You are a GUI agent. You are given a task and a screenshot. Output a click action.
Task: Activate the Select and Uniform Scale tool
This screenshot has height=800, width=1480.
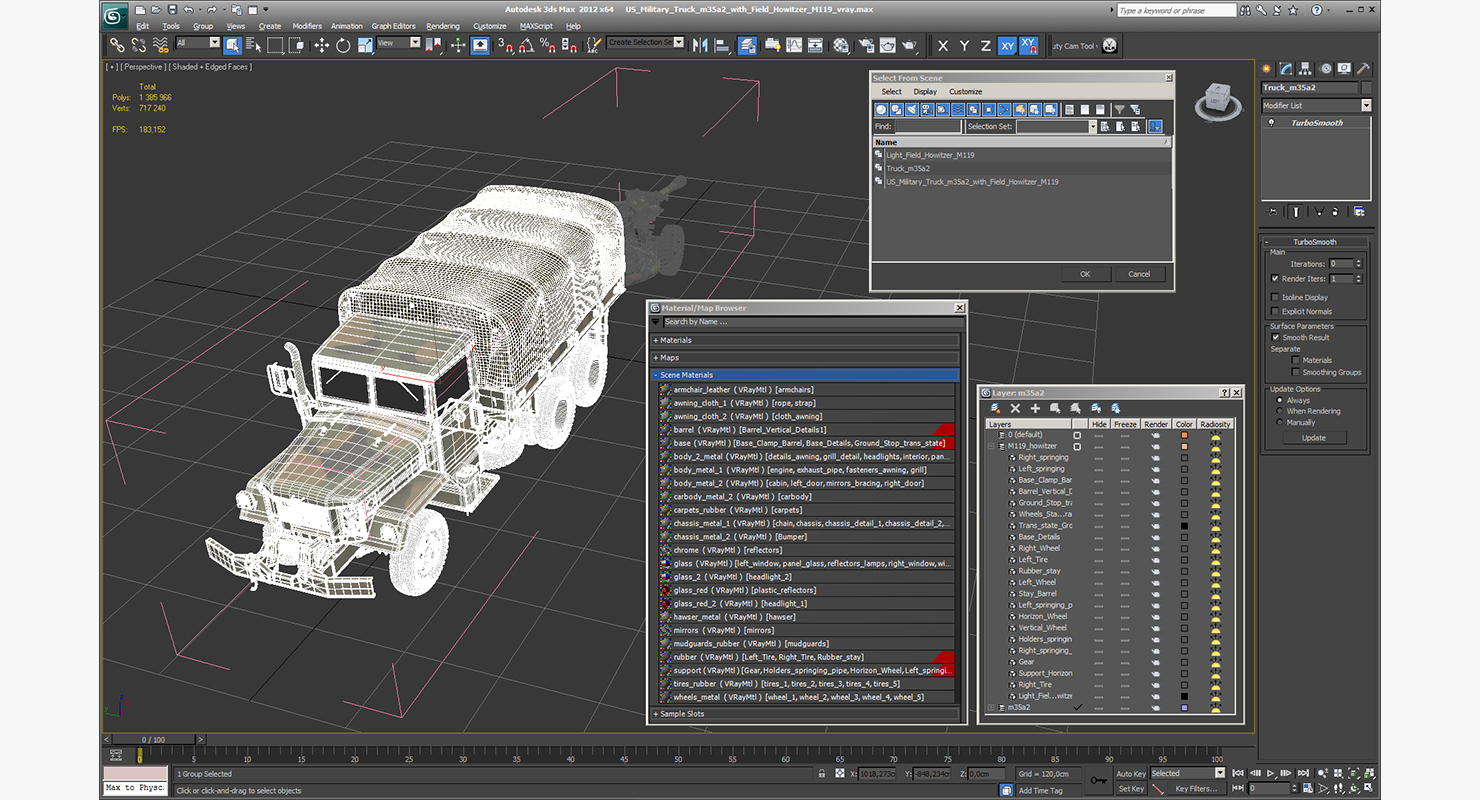pos(364,45)
